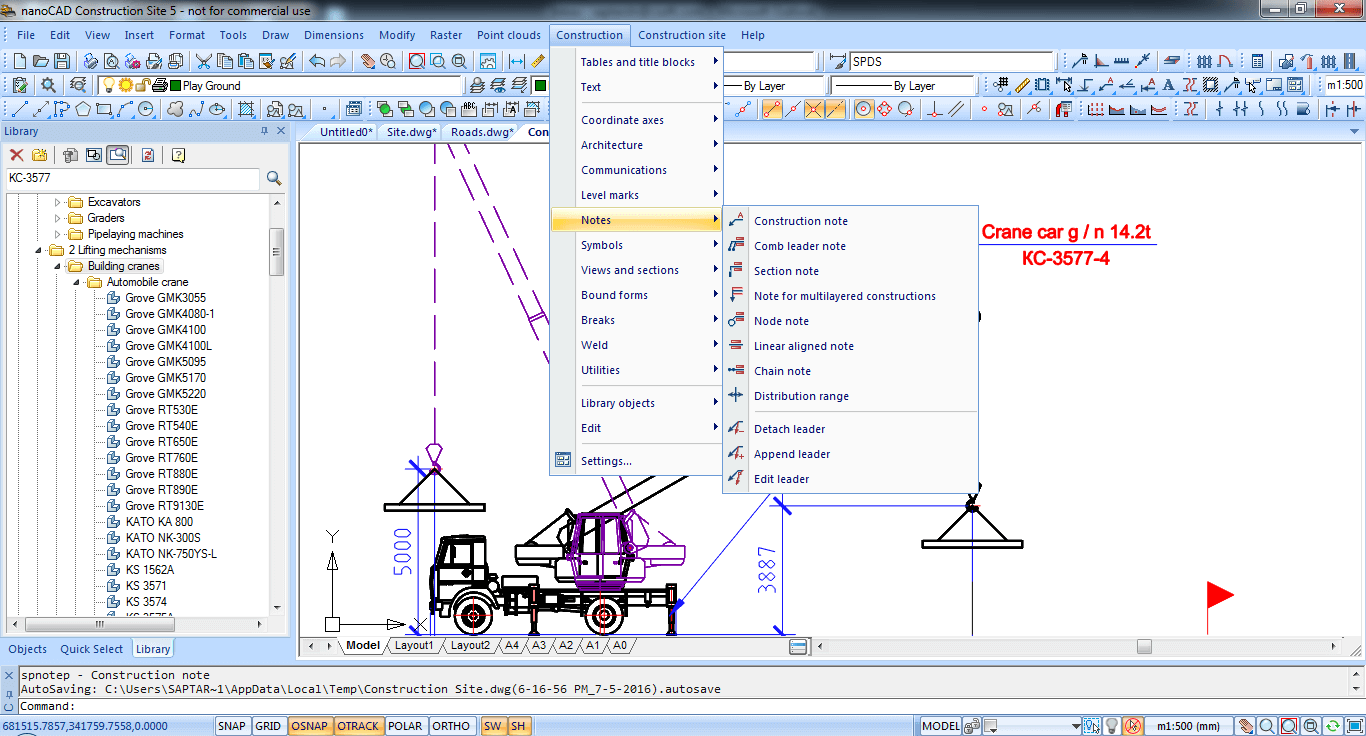The height and width of the screenshot is (736, 1366).
Task: Click the horizontal scrollbar thumb below the drawing
Action: [x=1144, y=647]
